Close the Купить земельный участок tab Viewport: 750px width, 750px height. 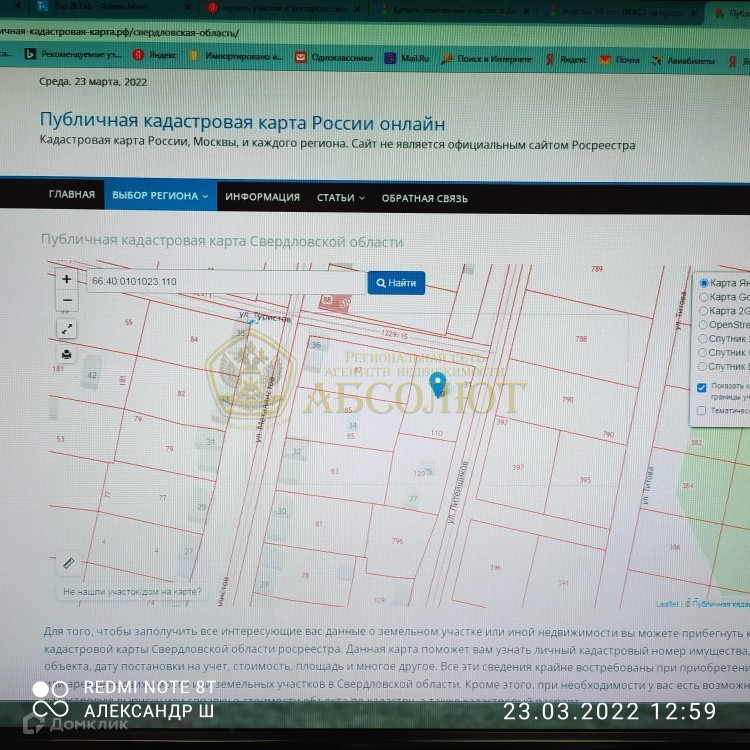526,11
